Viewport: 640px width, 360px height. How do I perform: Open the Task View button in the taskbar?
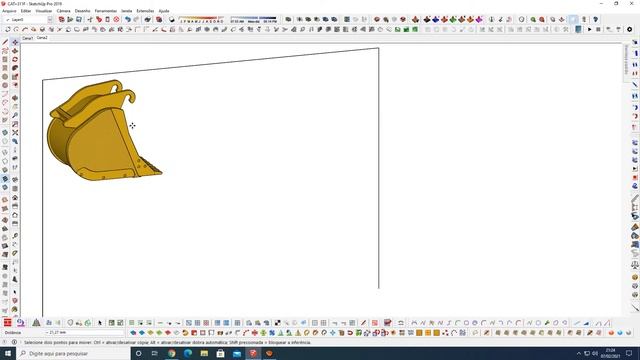point(155,353)
